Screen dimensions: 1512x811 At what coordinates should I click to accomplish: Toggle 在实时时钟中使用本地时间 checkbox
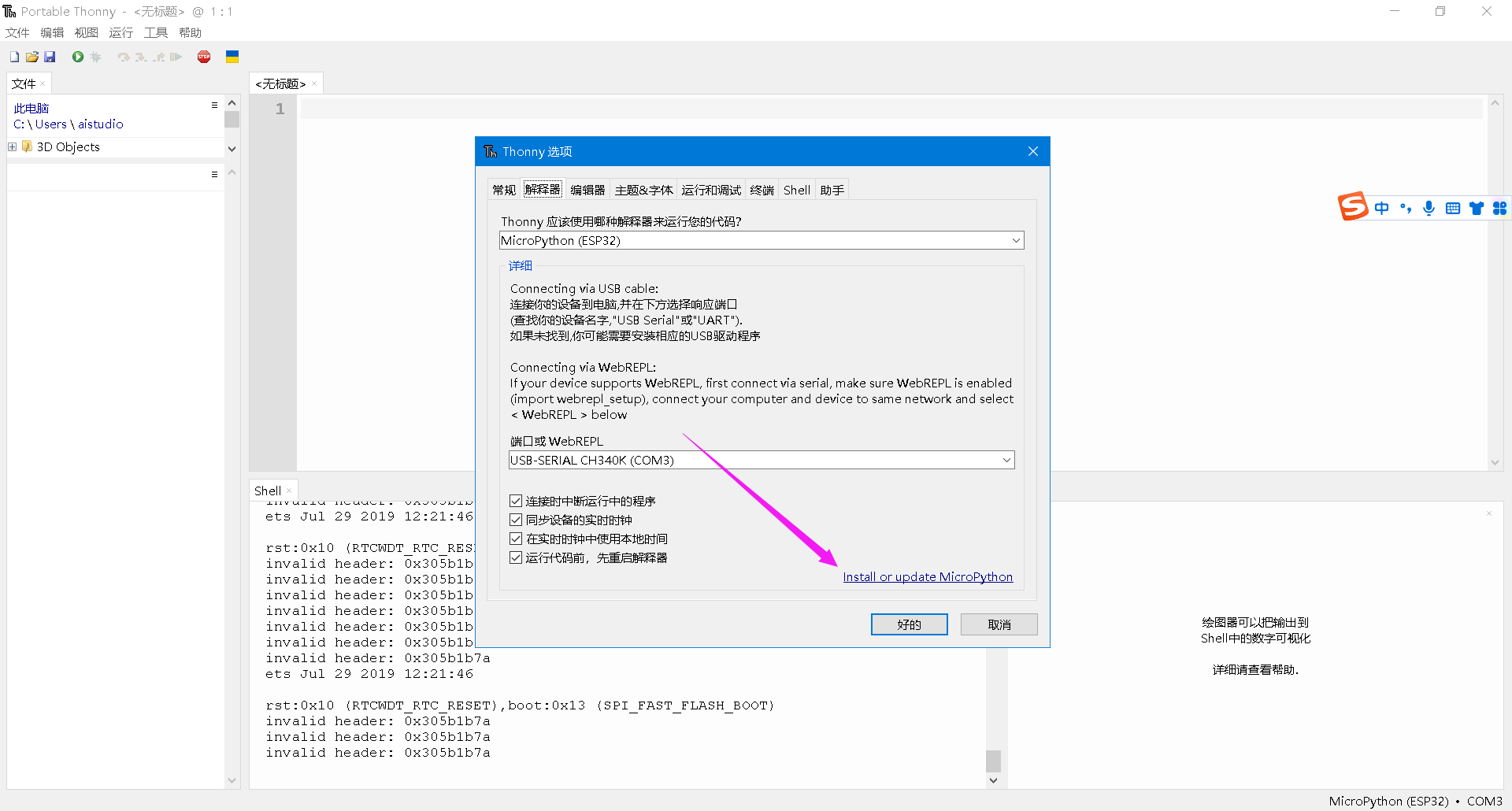[x=516, y=539]
